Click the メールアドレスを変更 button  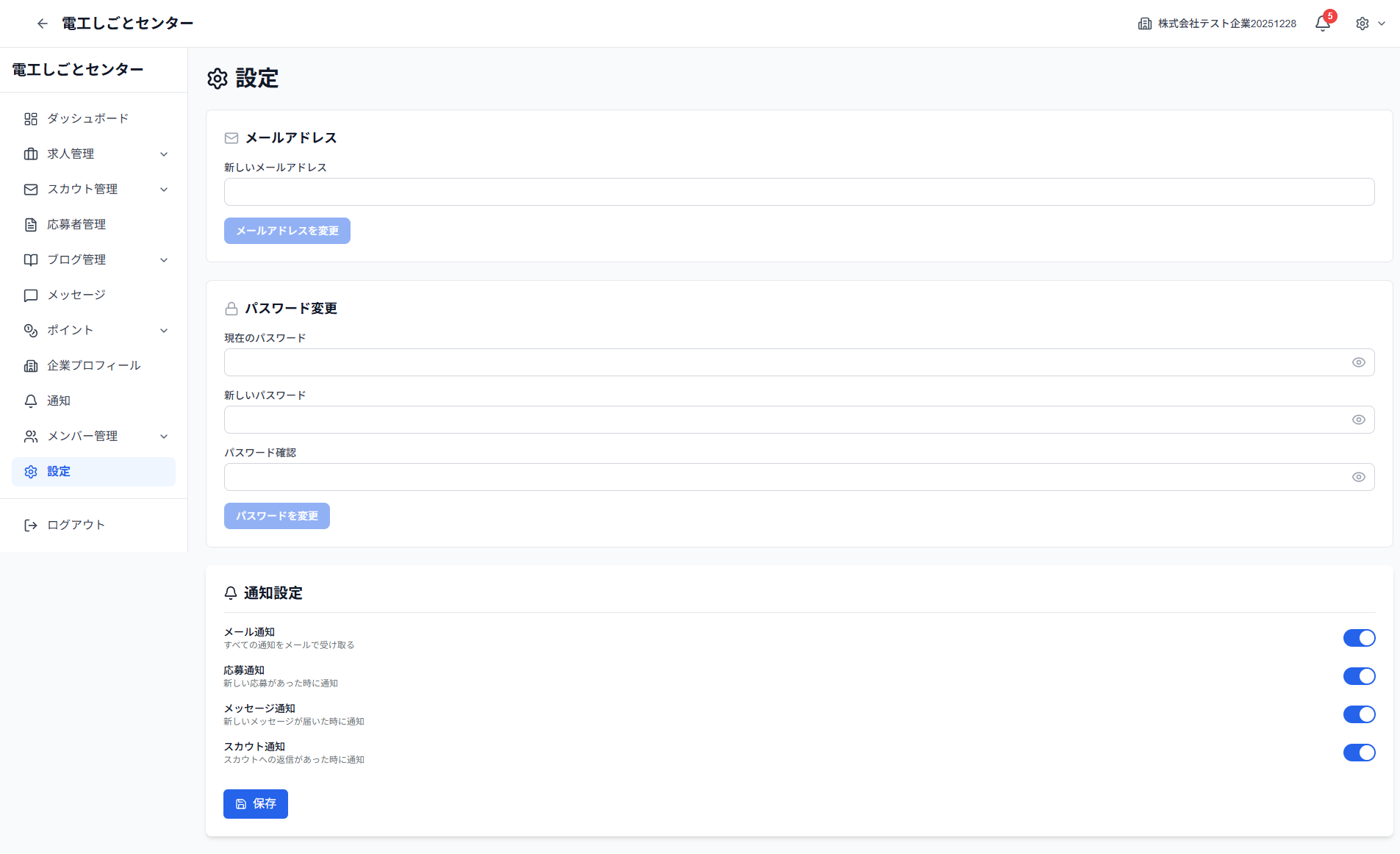click(x=287, y=231)
